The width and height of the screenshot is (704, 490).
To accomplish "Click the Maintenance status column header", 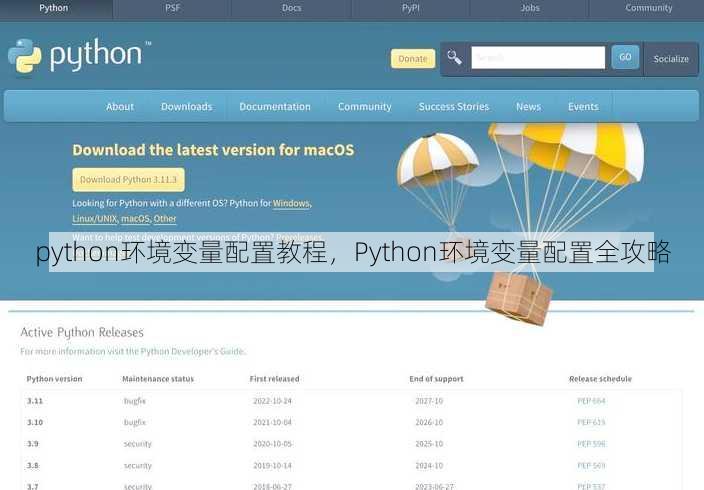I will [x=158, y=379].
